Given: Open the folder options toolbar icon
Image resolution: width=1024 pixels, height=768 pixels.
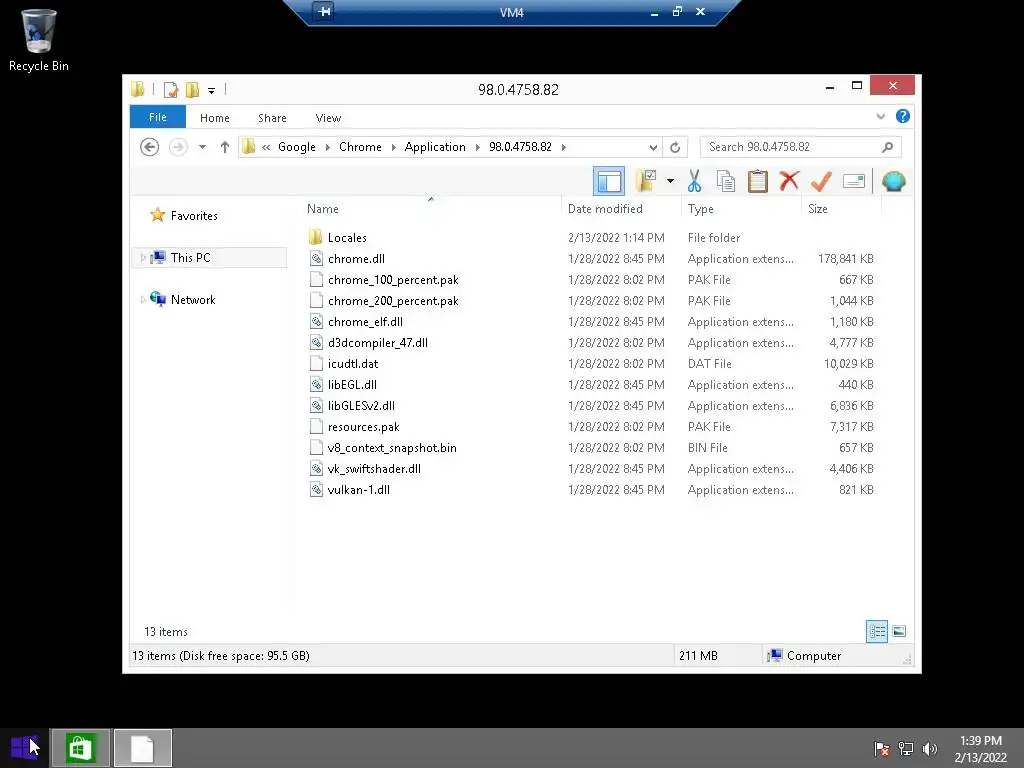Looking at the screenshot, I should (647, 181).
